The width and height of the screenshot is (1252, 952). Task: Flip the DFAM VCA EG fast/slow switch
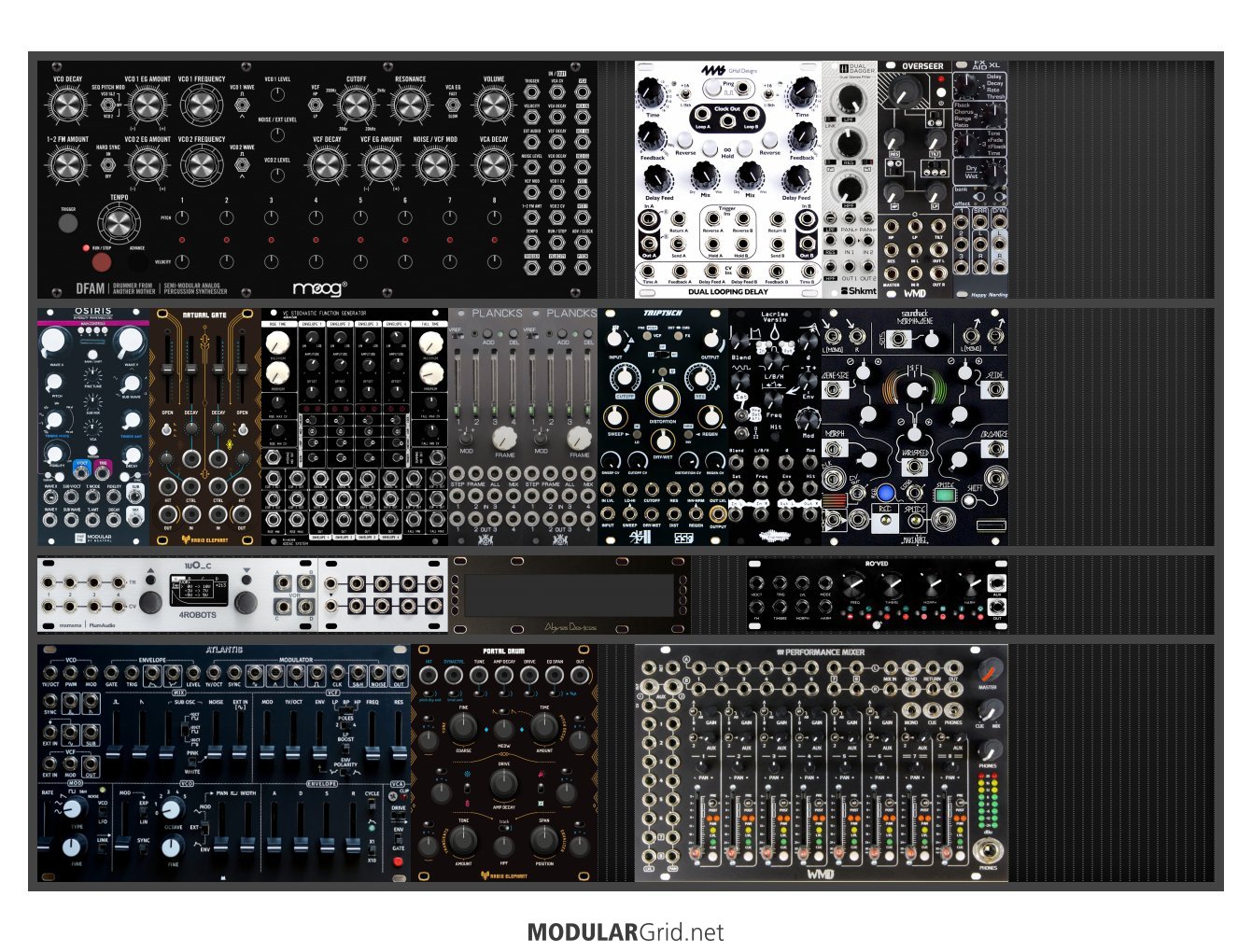pos(453,106)
